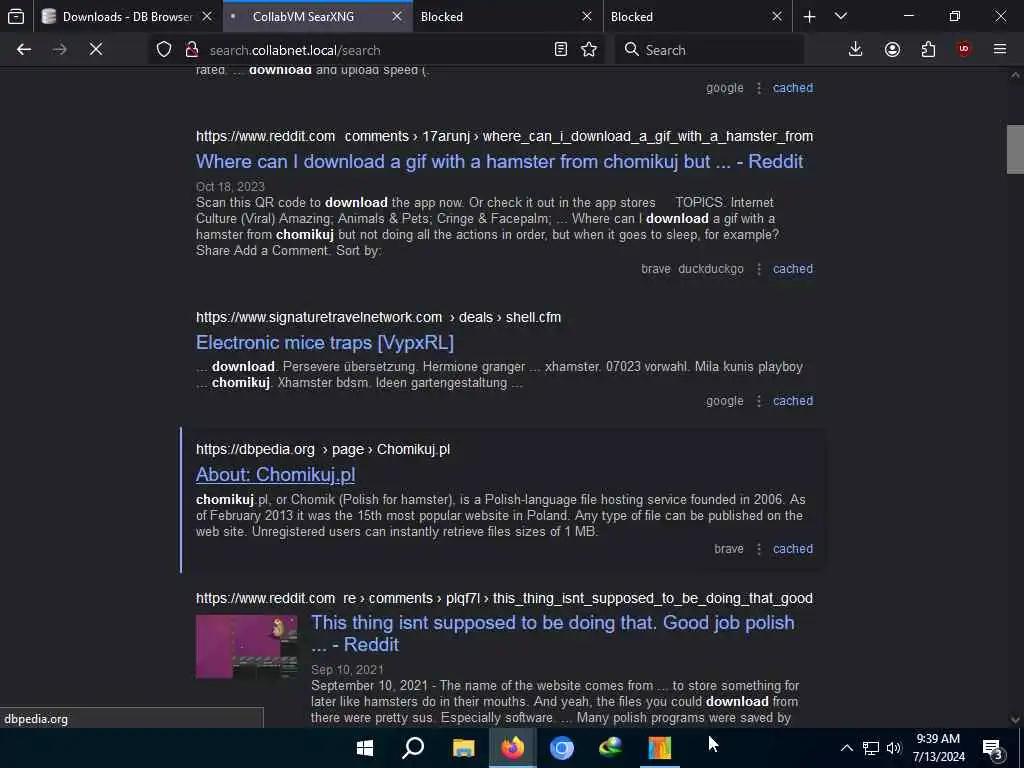Screen dimensions: 1024x768
Task: Toggle reader view icon in address bar
Action: (560, 50)
